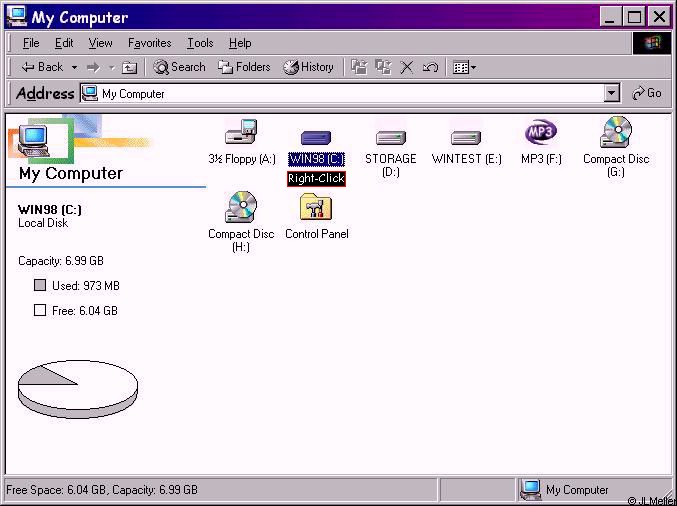This screenshot has width=677, height=506.
Task: Open the Help menu
Action: (x=240, y=43)
